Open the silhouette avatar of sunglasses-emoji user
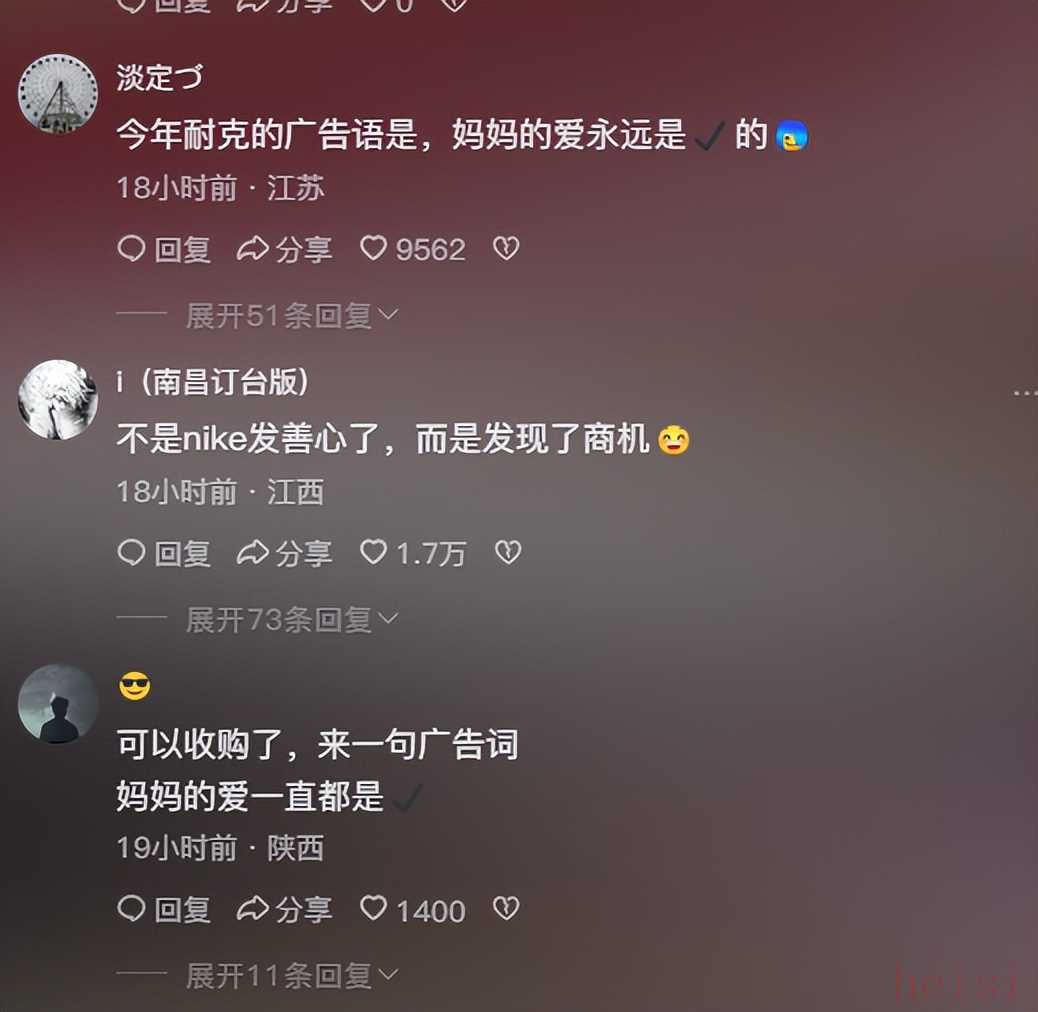Image resolution: width=1038 pixels, height=1012 pixels. point(58,704)
